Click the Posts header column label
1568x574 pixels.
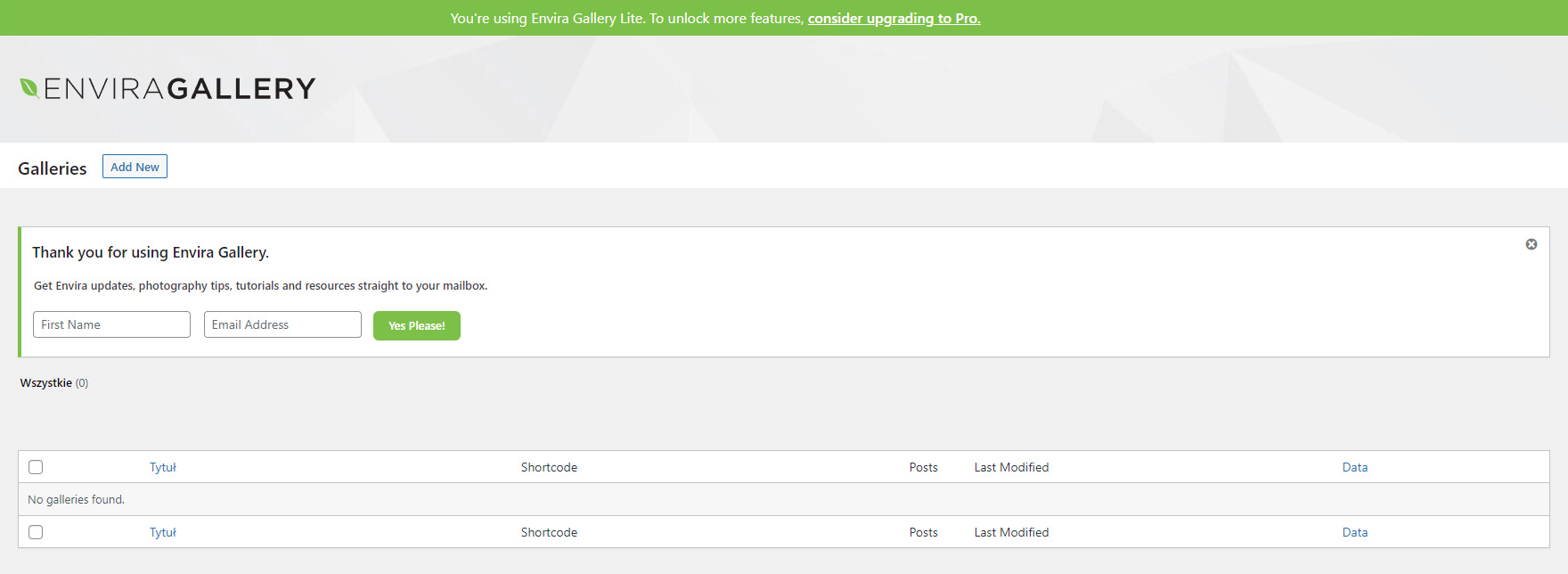(x=923, y=467)
